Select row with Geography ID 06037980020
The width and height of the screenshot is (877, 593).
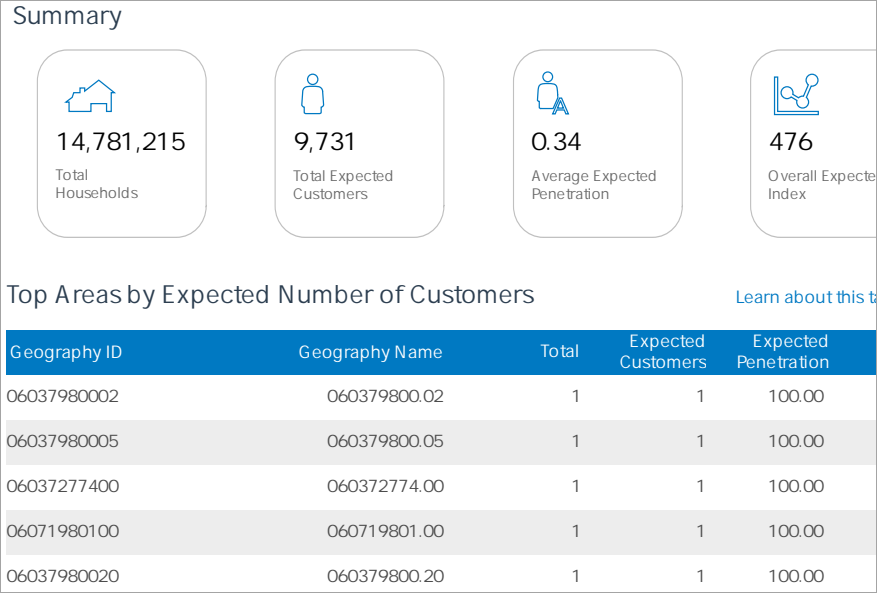[63, 576]
